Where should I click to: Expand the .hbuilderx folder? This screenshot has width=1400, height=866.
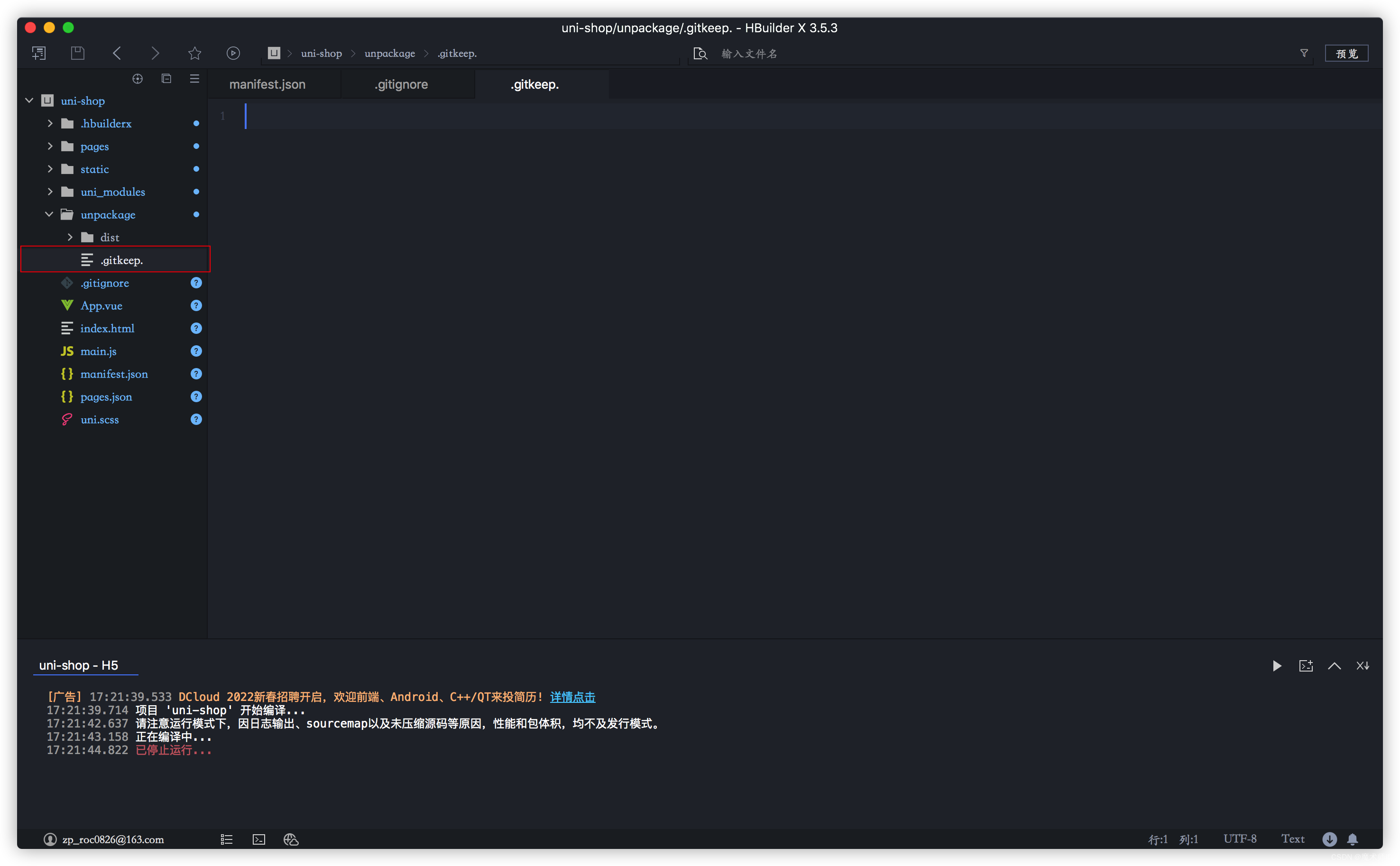tap(50, 123)
